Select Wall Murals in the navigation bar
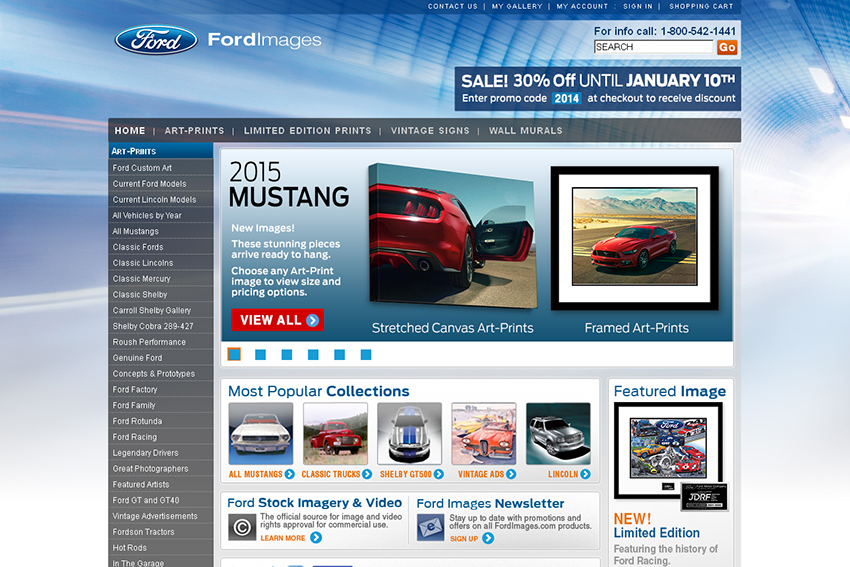Screen dimensions: 850x567 (525, 131)
